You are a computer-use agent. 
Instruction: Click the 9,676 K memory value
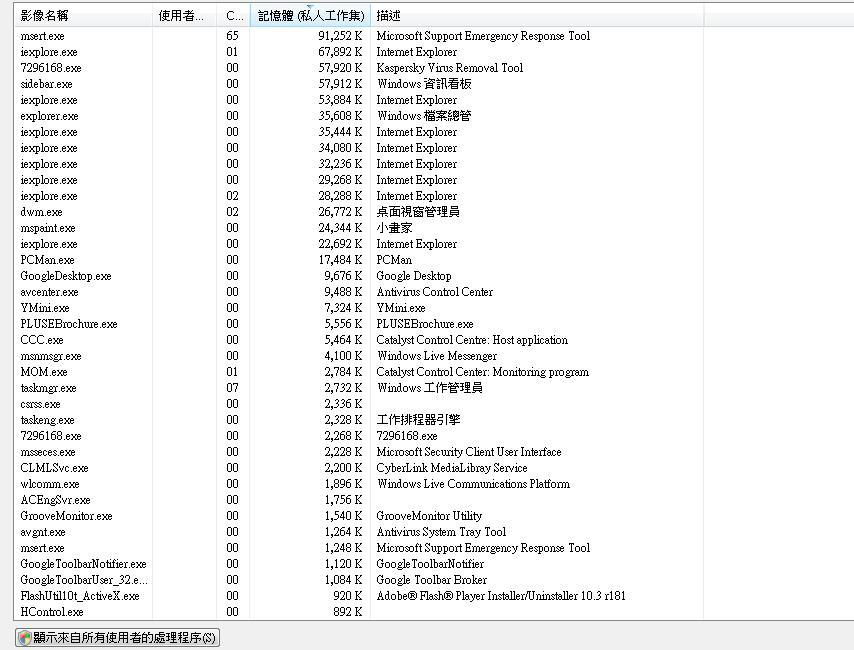[x=343, y=276]
